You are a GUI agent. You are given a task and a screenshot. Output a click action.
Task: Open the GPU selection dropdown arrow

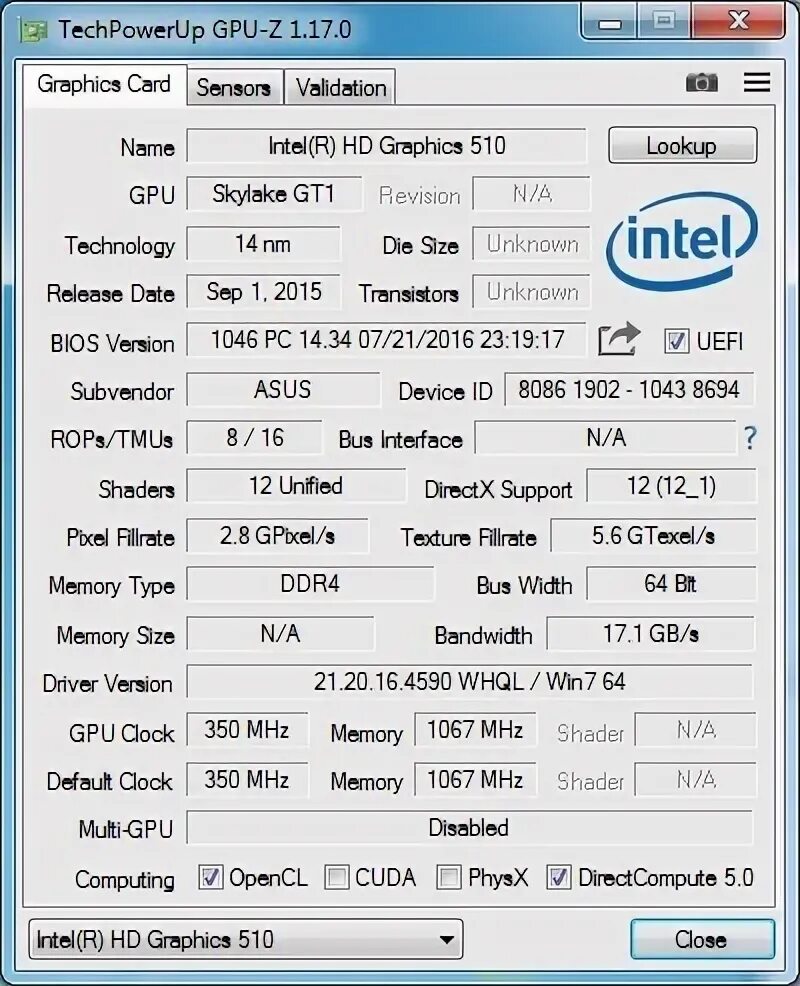[x=447, y=940]
